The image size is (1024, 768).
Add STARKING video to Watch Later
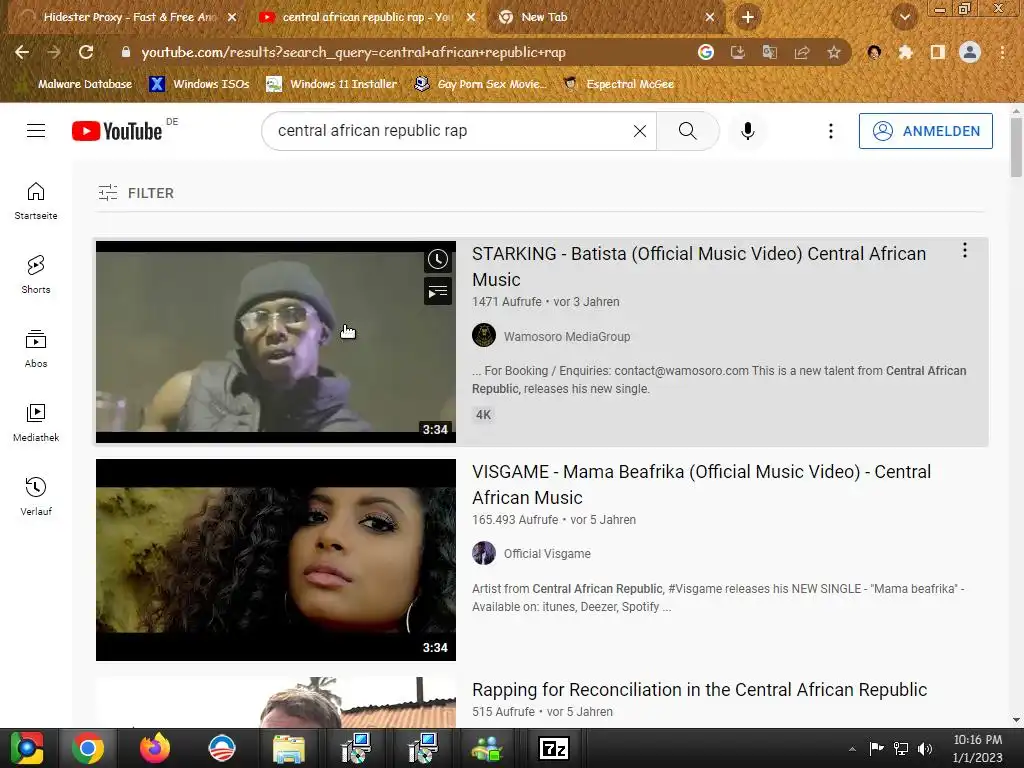click(438, 259)
